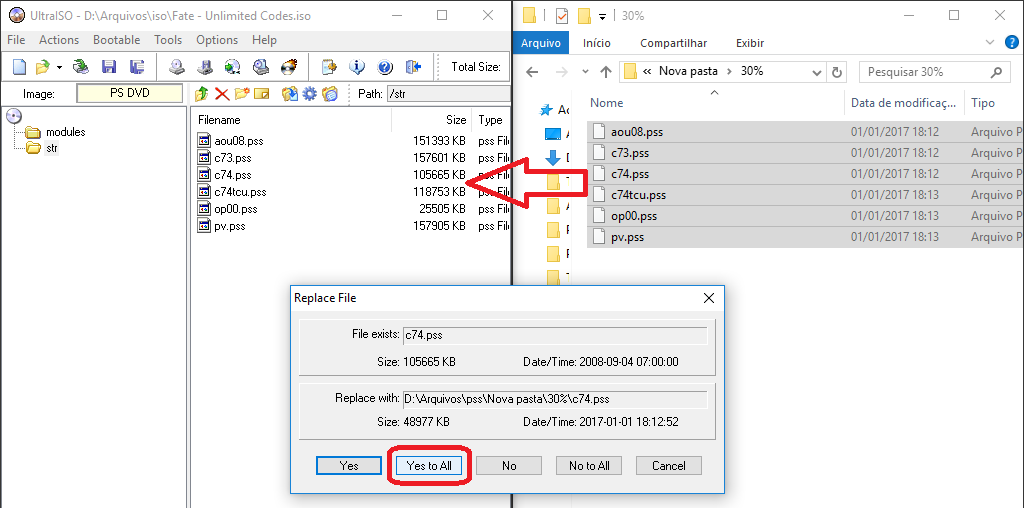
Task: Click the red X delete icon
Action: [x=223, y=94]
